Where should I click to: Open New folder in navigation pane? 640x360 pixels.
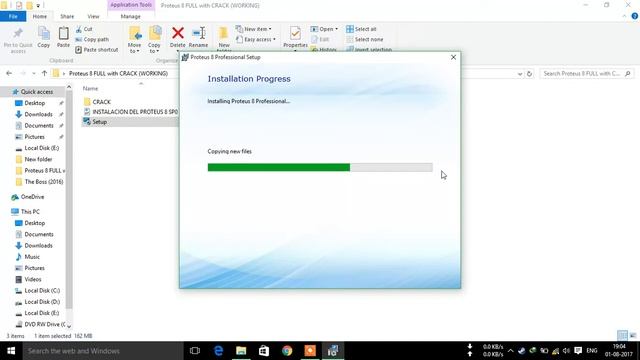(x=38, y=159)
